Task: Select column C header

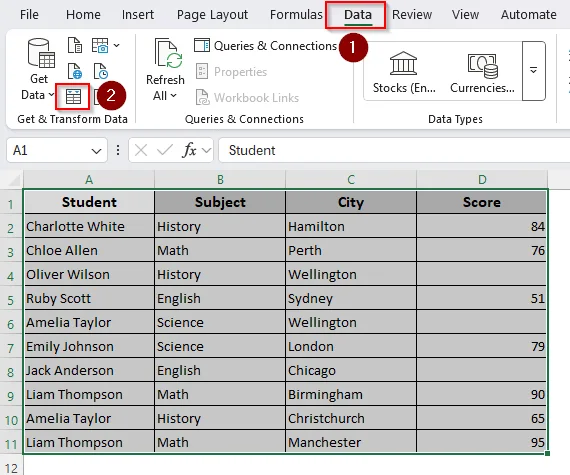Action: pos(351,180)
